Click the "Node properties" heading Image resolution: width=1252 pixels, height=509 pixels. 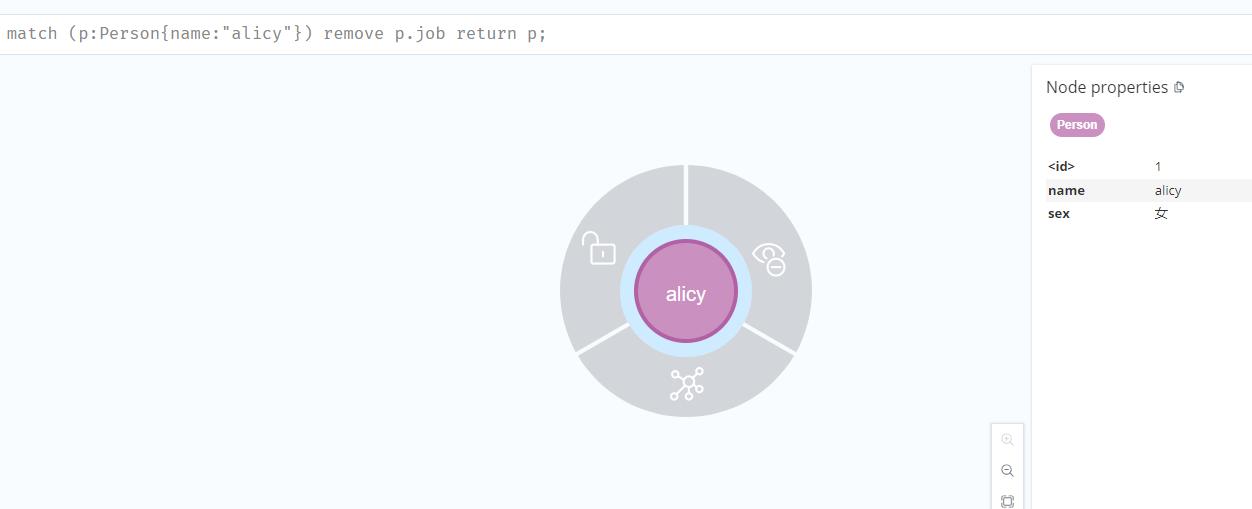click(x=1106, y=87)
